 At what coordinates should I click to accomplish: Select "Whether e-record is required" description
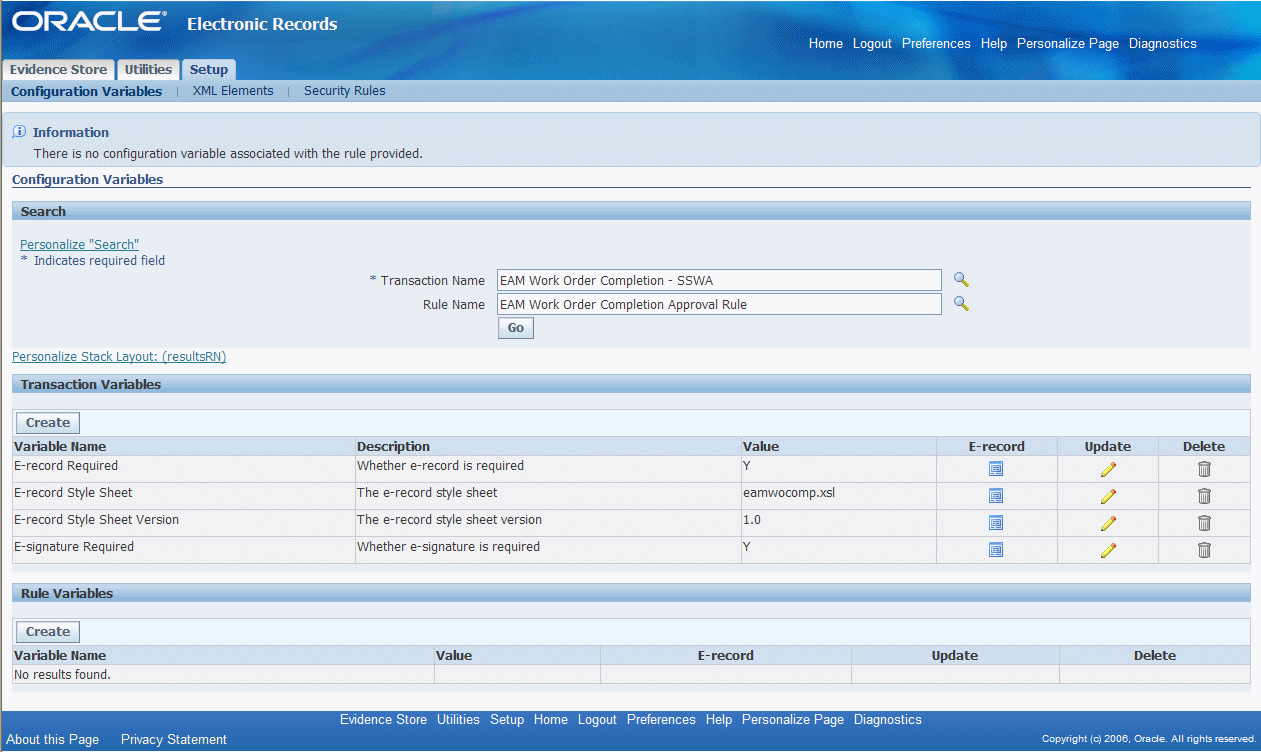[x=440, y=466]
